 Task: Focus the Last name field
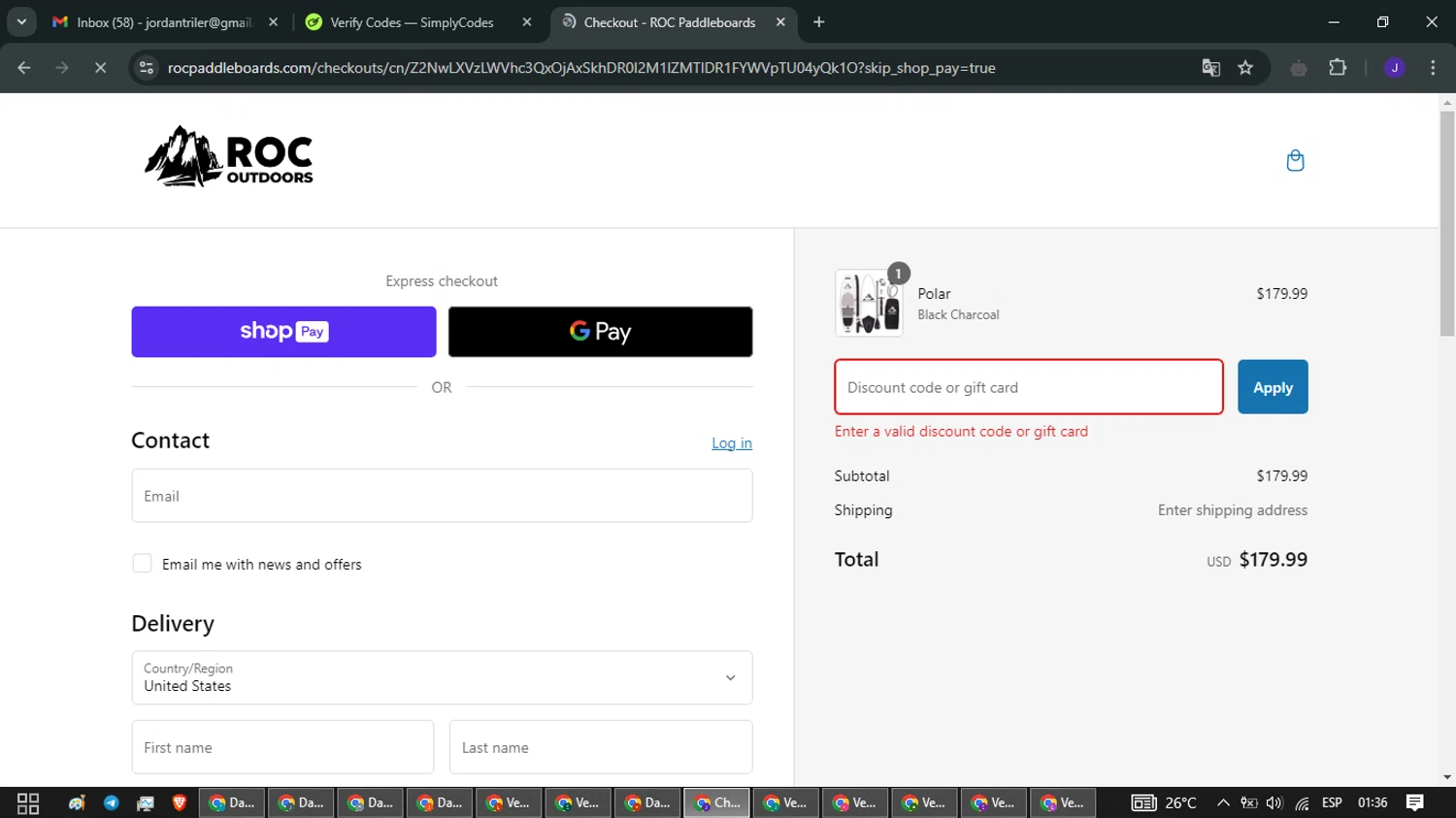pyautogui.click(x=601, y=747)
